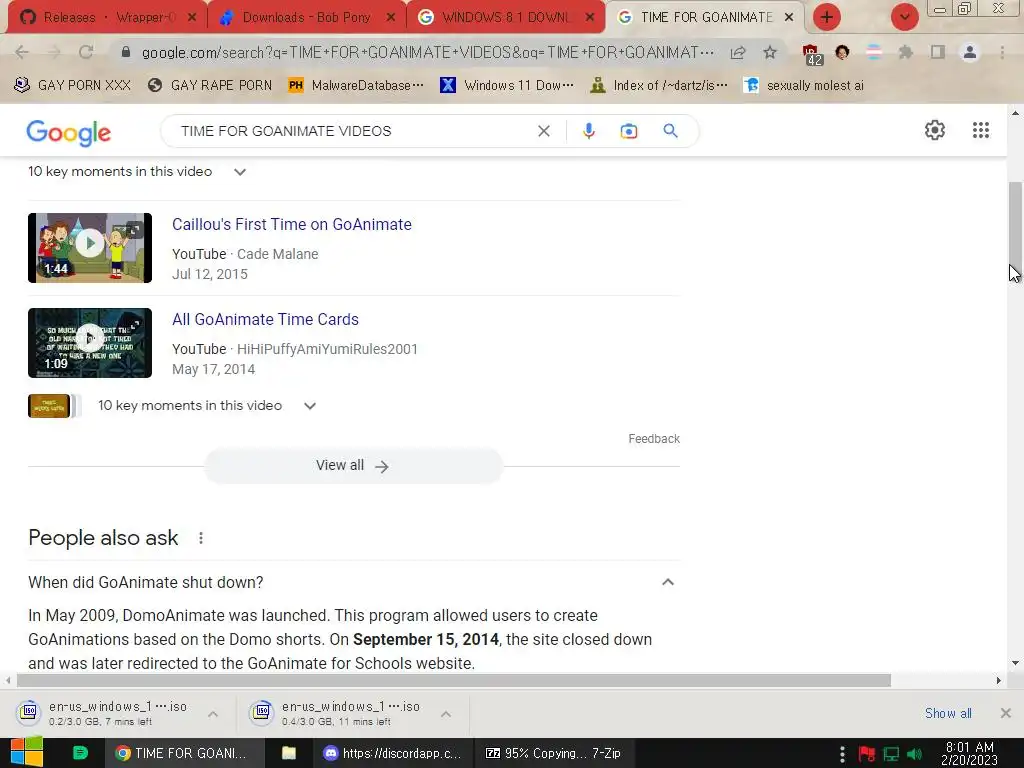This screenshot has height=768, width=1024.
Task: Switch to the Downloads - Bob Pony tab
Action: tap(306, 17)
